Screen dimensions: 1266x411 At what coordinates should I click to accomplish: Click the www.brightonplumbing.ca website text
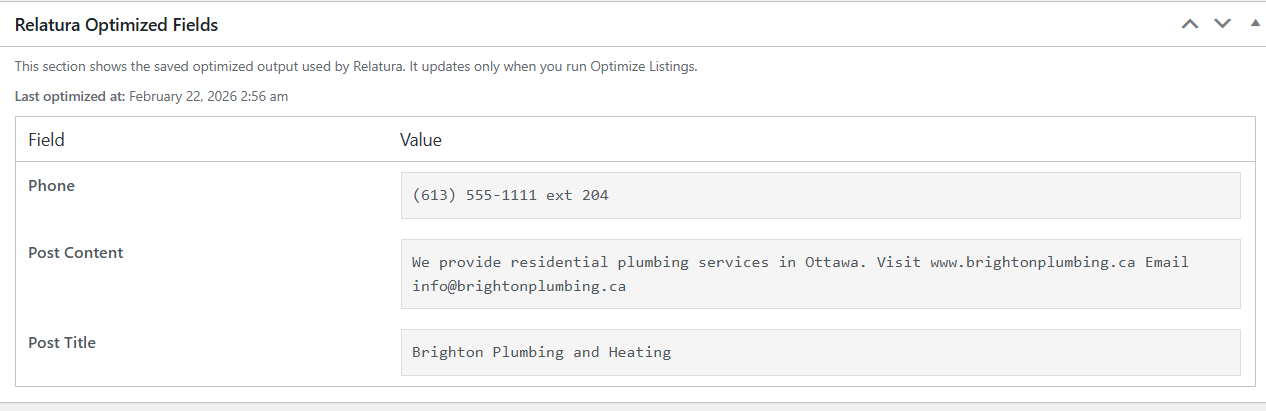tap(1033, 262)
